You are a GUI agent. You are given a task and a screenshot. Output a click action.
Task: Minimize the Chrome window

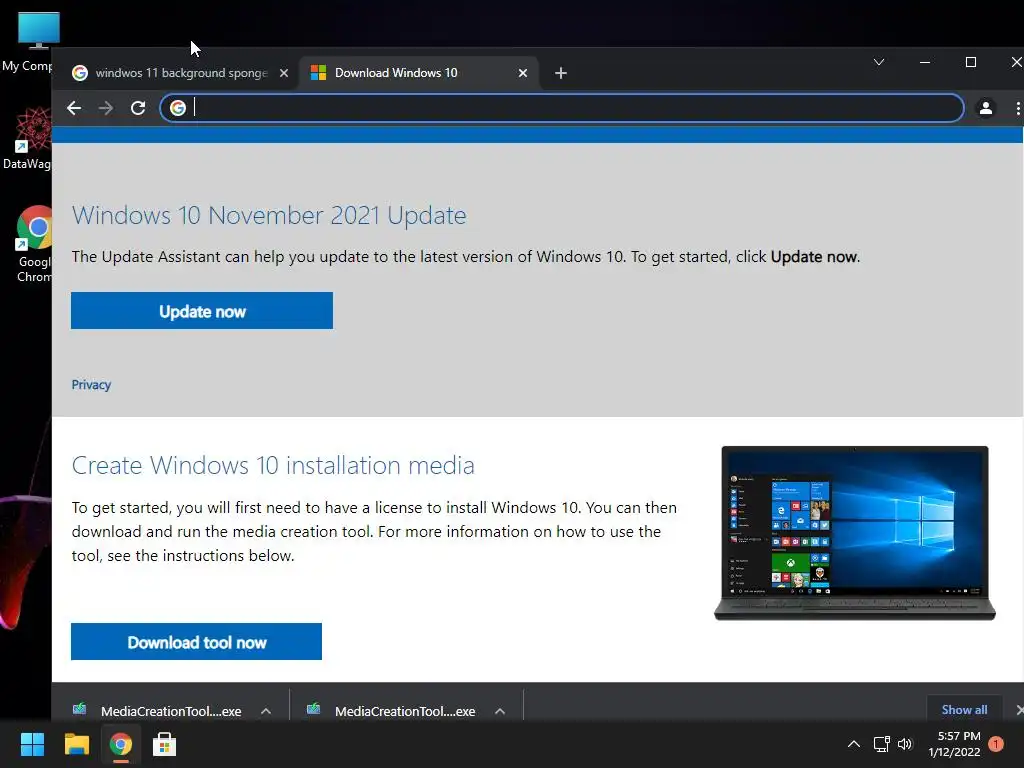[x=925, y=62]
